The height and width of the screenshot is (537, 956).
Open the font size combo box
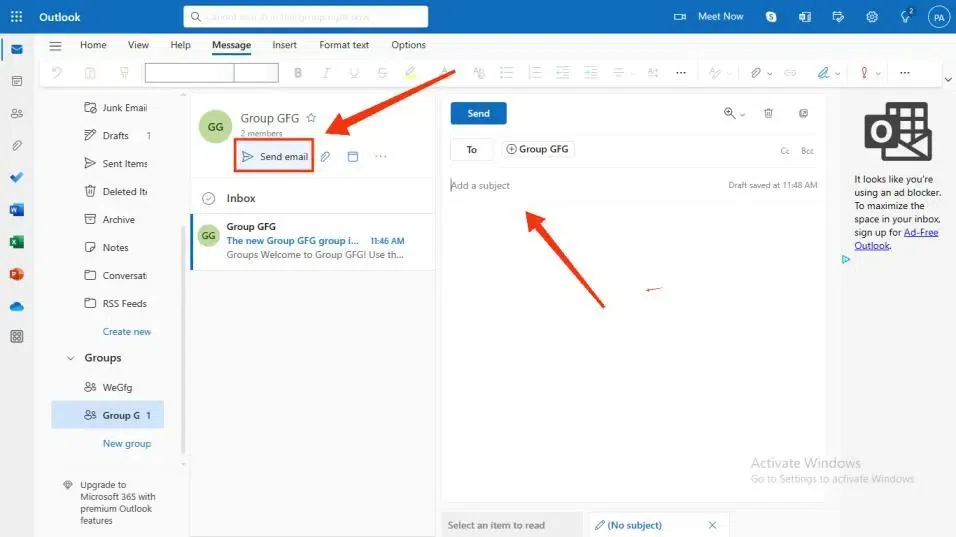256,73
